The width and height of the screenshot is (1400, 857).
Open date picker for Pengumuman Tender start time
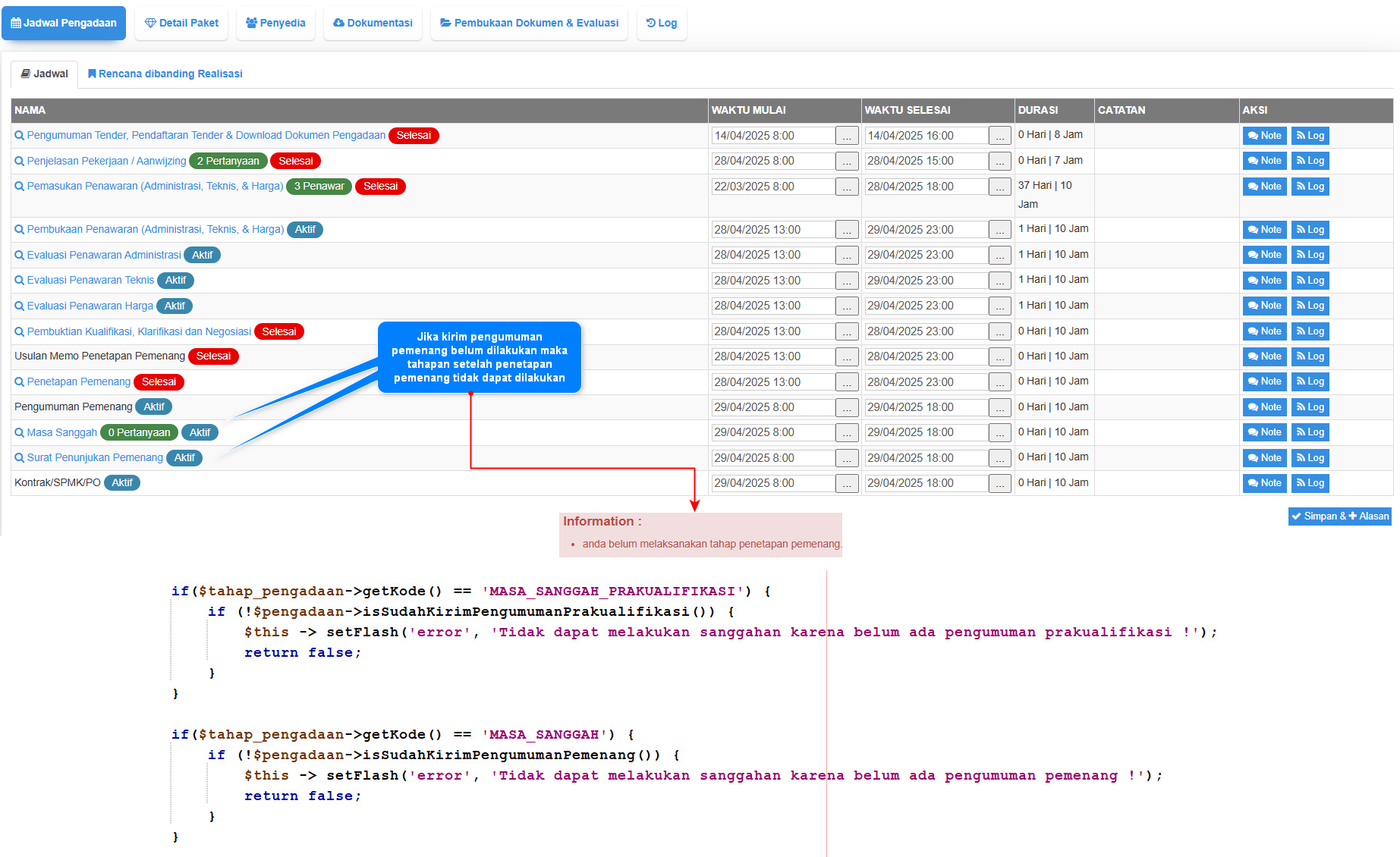point(847,137)
